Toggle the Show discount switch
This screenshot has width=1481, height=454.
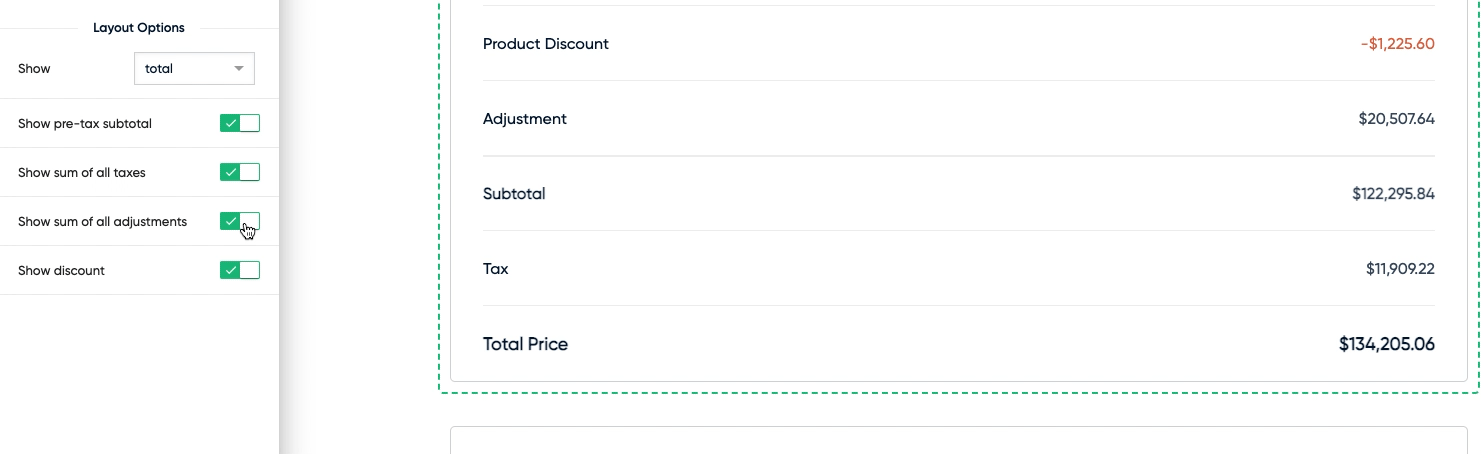[240, 270]
